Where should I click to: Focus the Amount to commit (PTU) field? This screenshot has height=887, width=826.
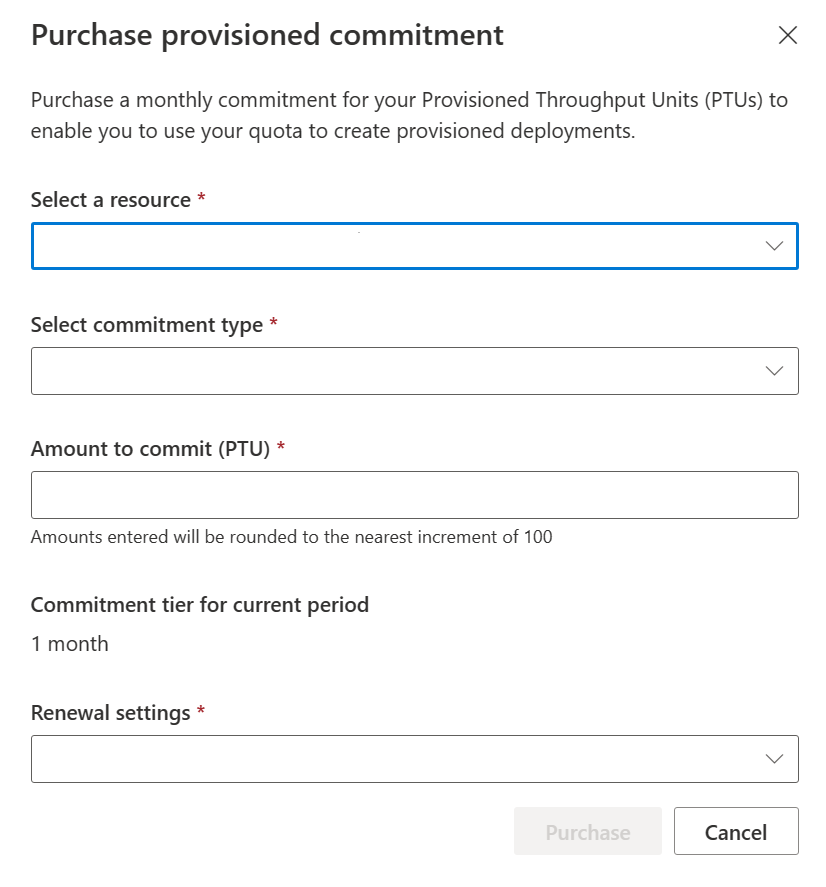pyautogui.click(x=415, y=495)
